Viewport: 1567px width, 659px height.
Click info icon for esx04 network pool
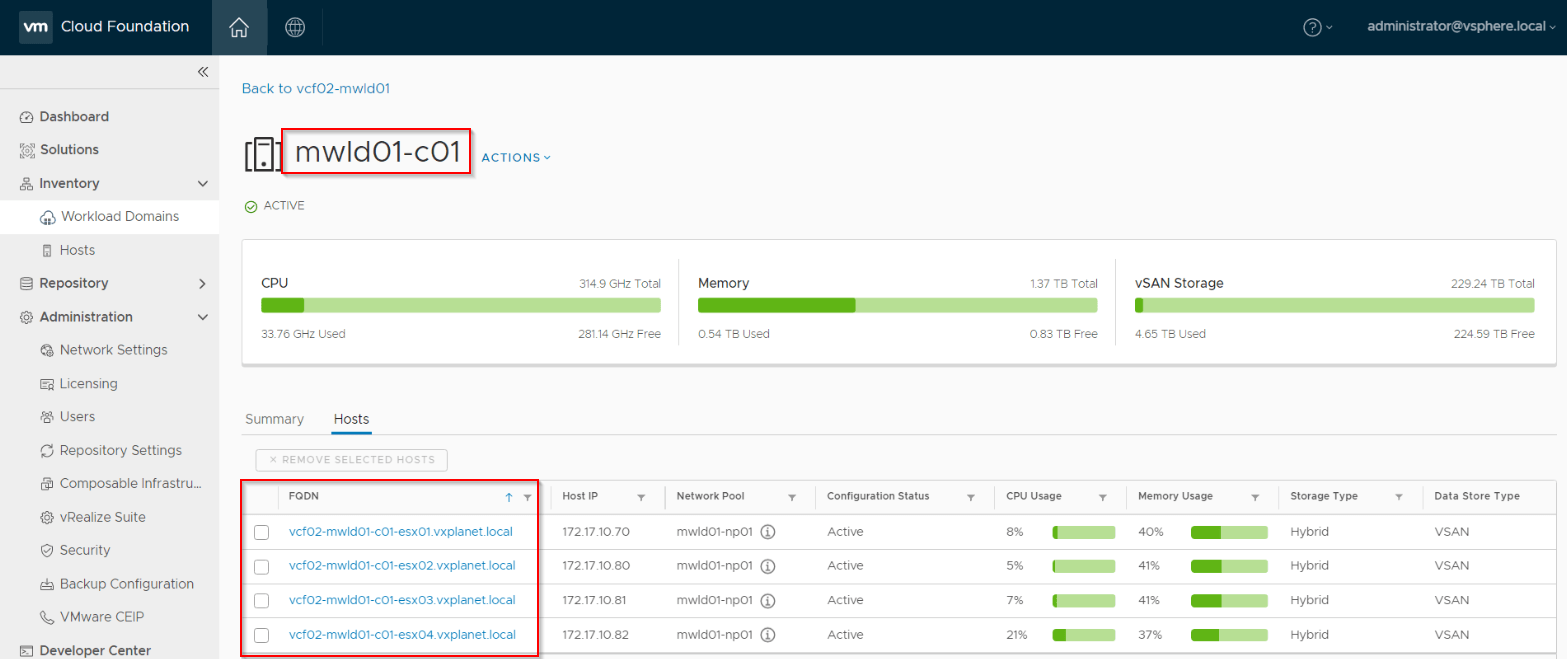point(768,635)
